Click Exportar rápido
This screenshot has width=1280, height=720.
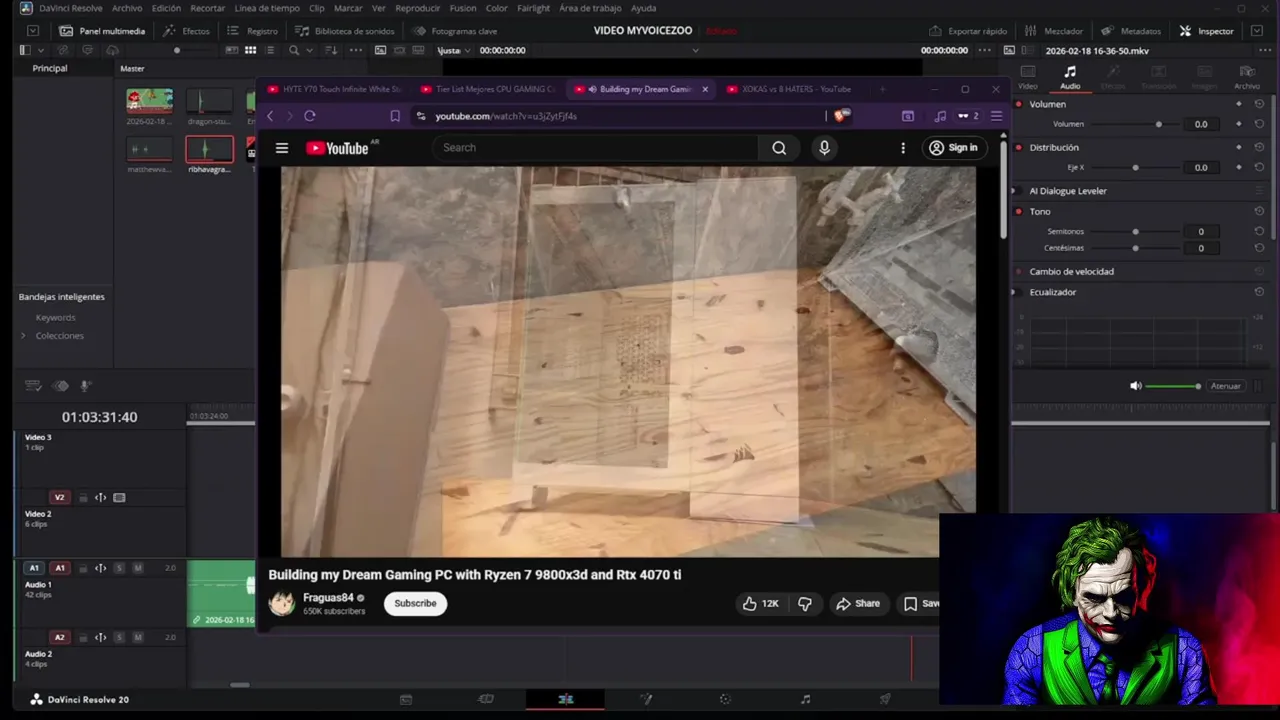(968, 31)
